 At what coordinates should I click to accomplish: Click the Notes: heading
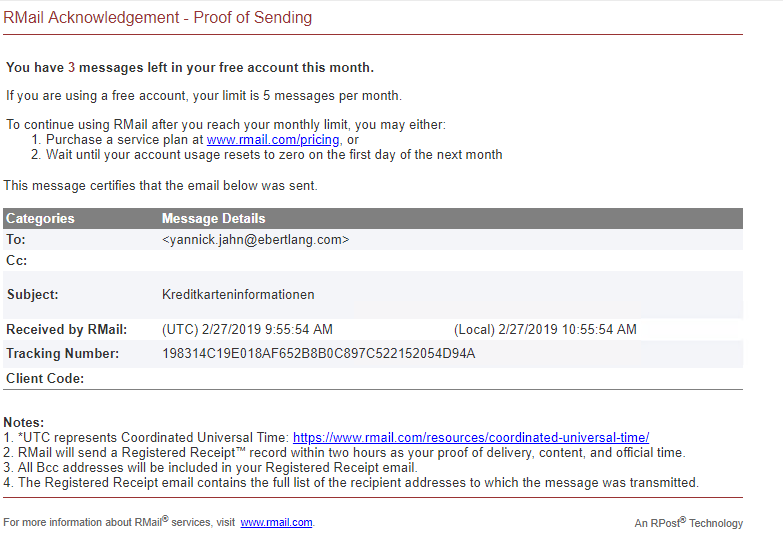pyautogui.click(x=24, y=423)
